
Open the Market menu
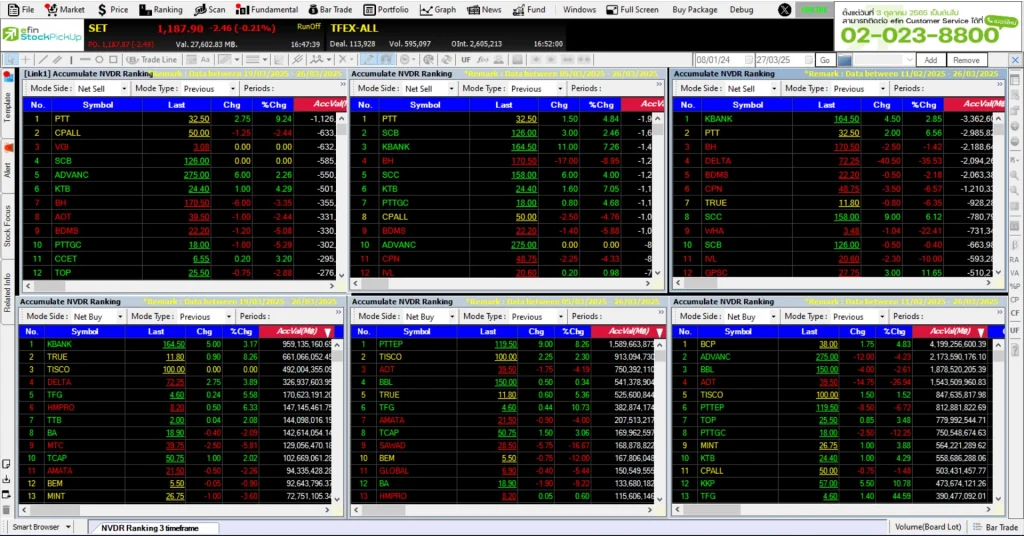coord(65,10)
